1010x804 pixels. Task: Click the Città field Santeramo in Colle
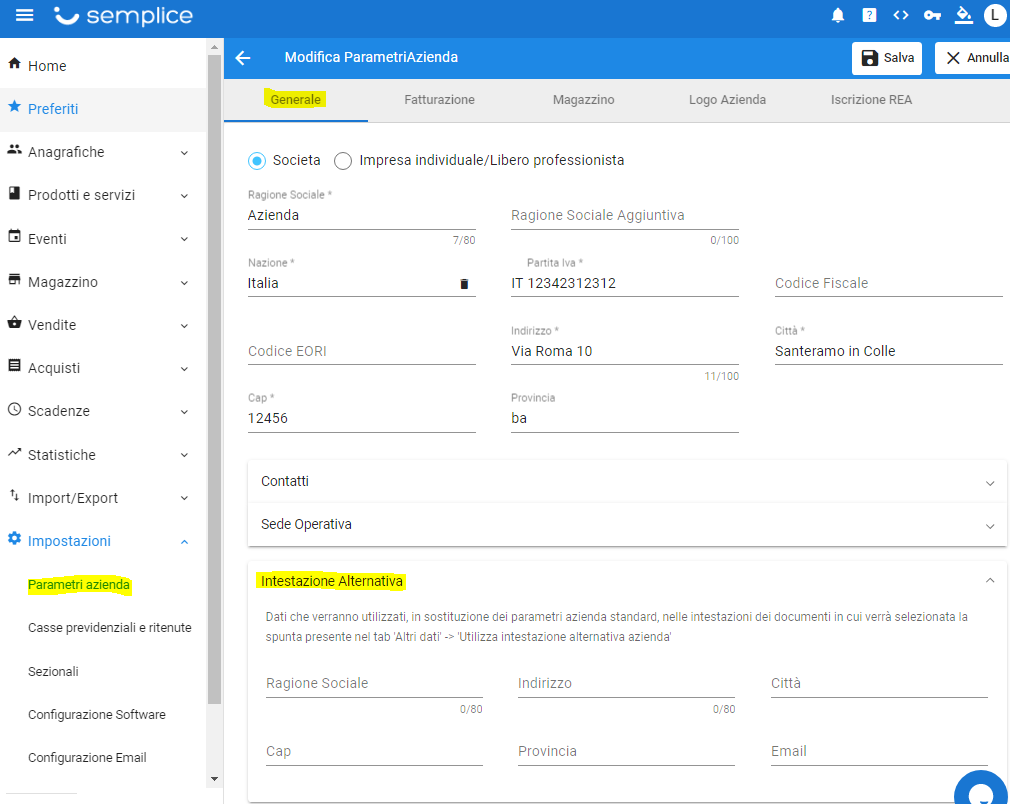click(x=889, y=352)
